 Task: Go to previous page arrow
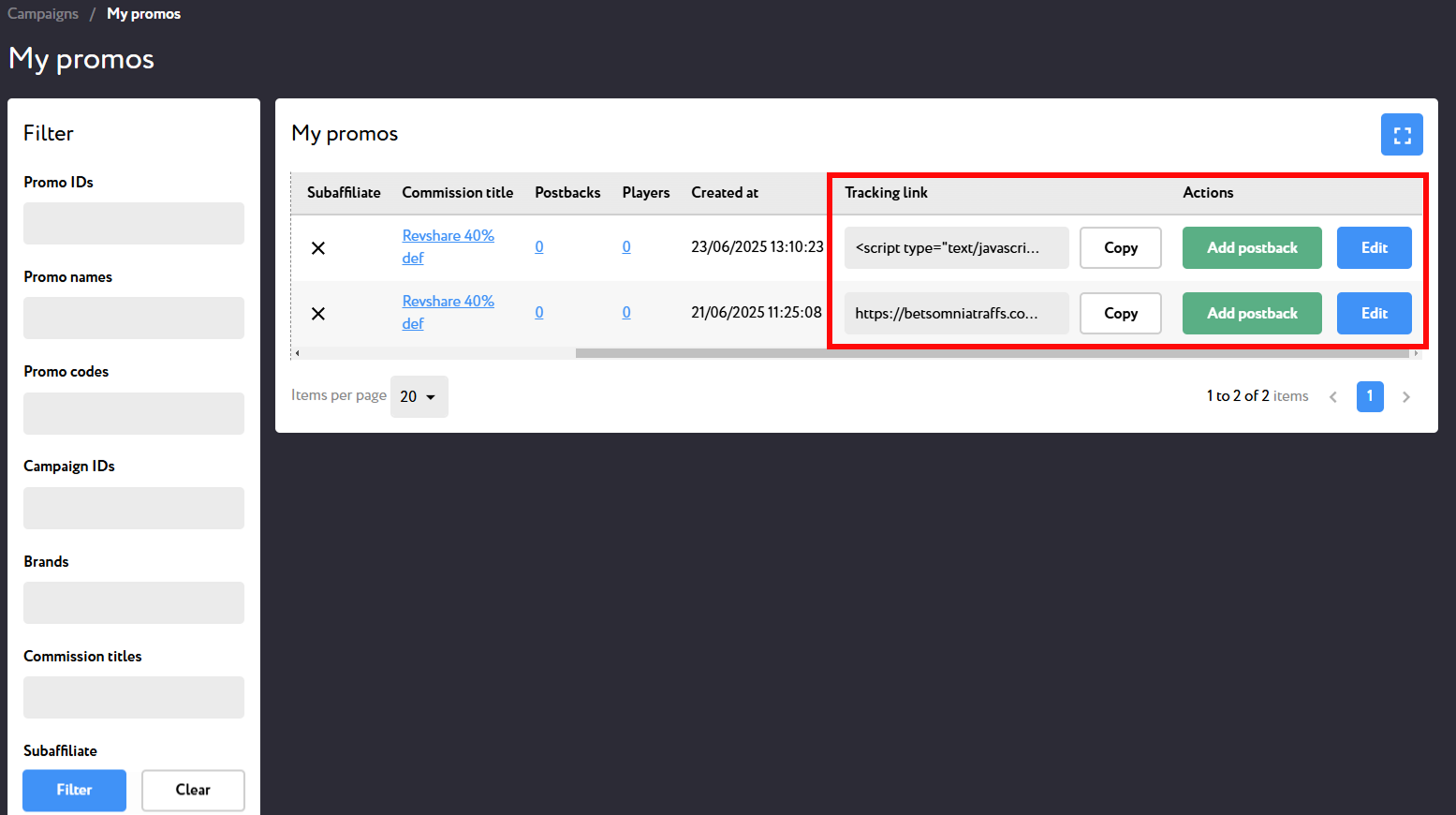(x=1333, y=396)
